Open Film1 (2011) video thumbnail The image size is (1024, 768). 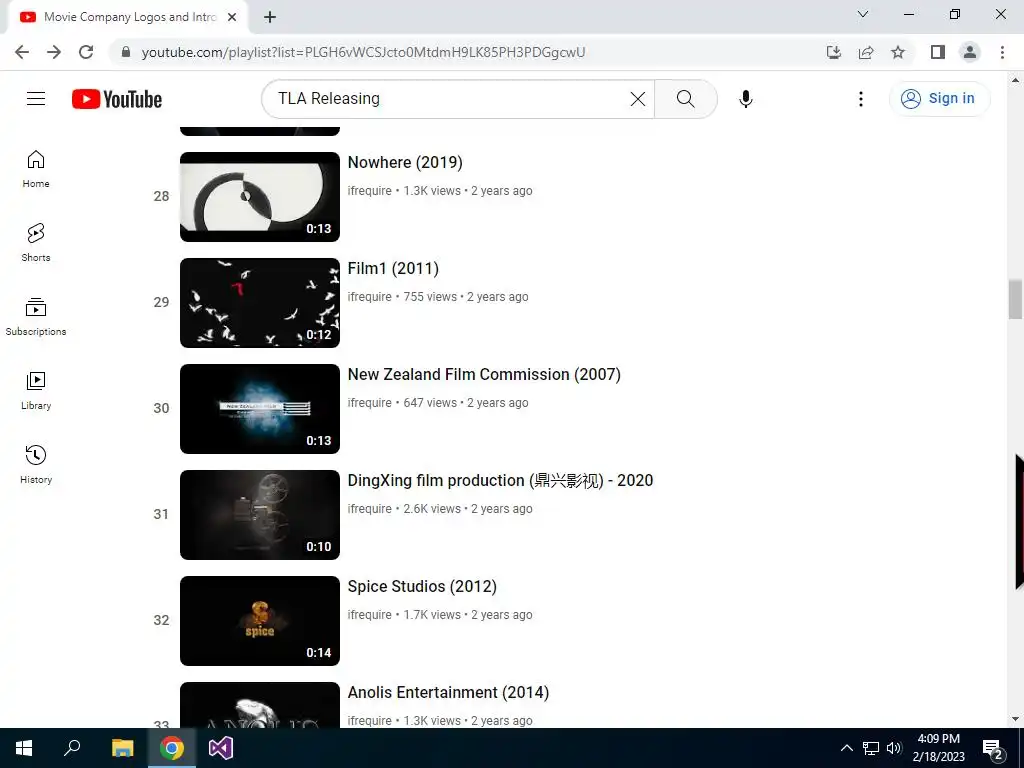coord(260,302)
